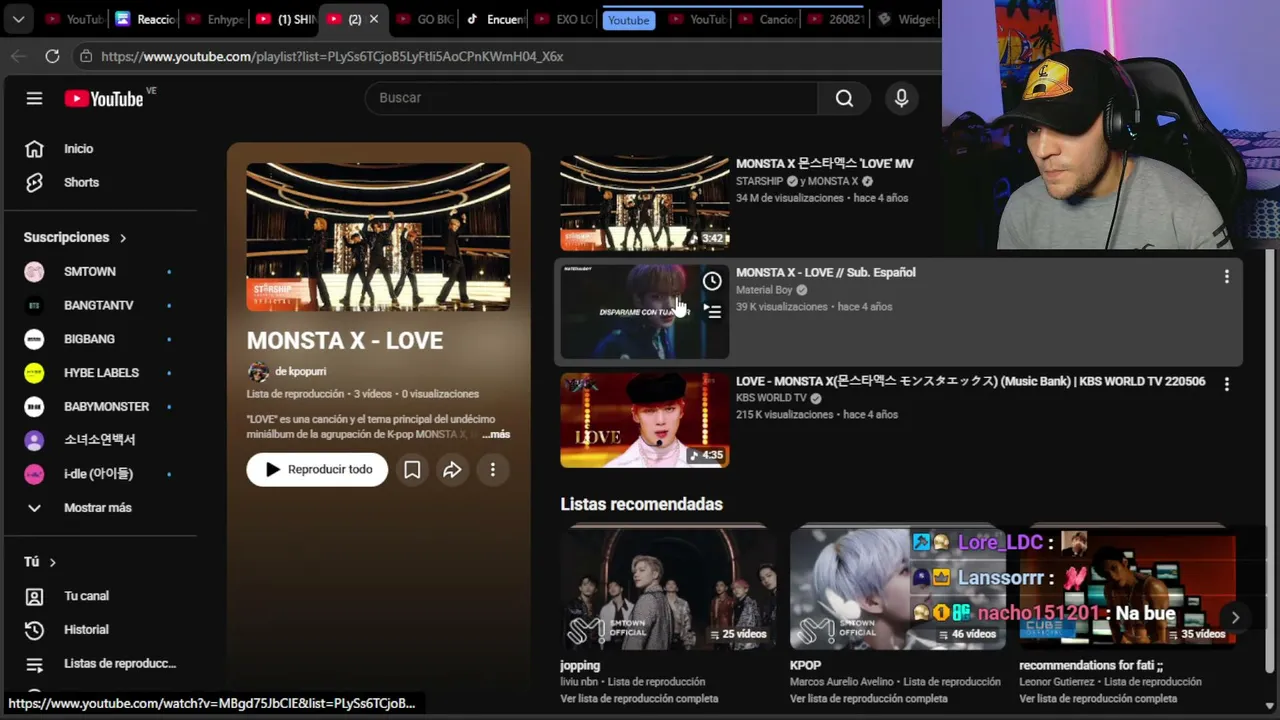Screen dimensions: 1280x720
Task: Open options for KBS WORLD TV video
Action: 1227,384
